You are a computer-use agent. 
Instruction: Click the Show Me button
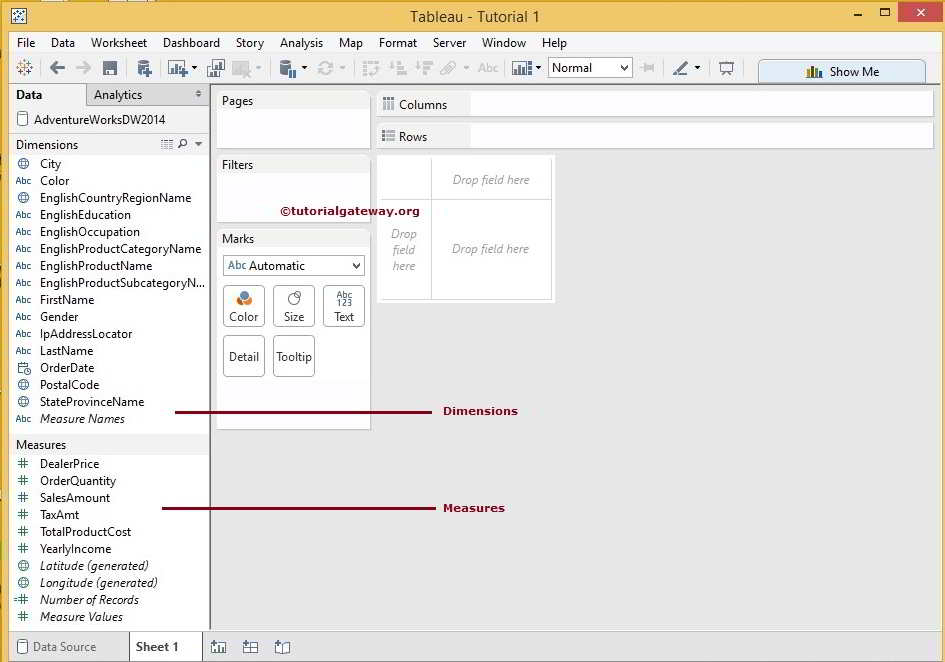coord(841,72)
